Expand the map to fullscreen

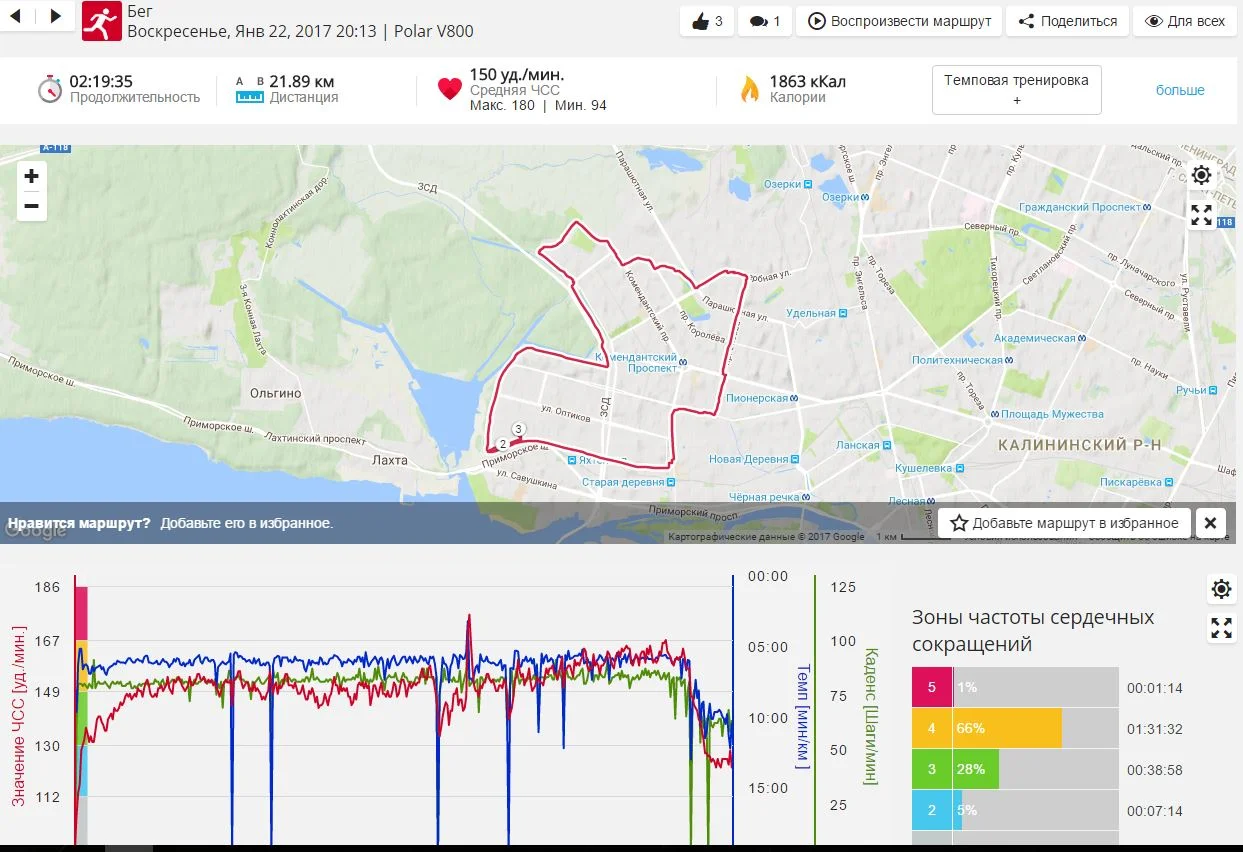point(1201,215)
